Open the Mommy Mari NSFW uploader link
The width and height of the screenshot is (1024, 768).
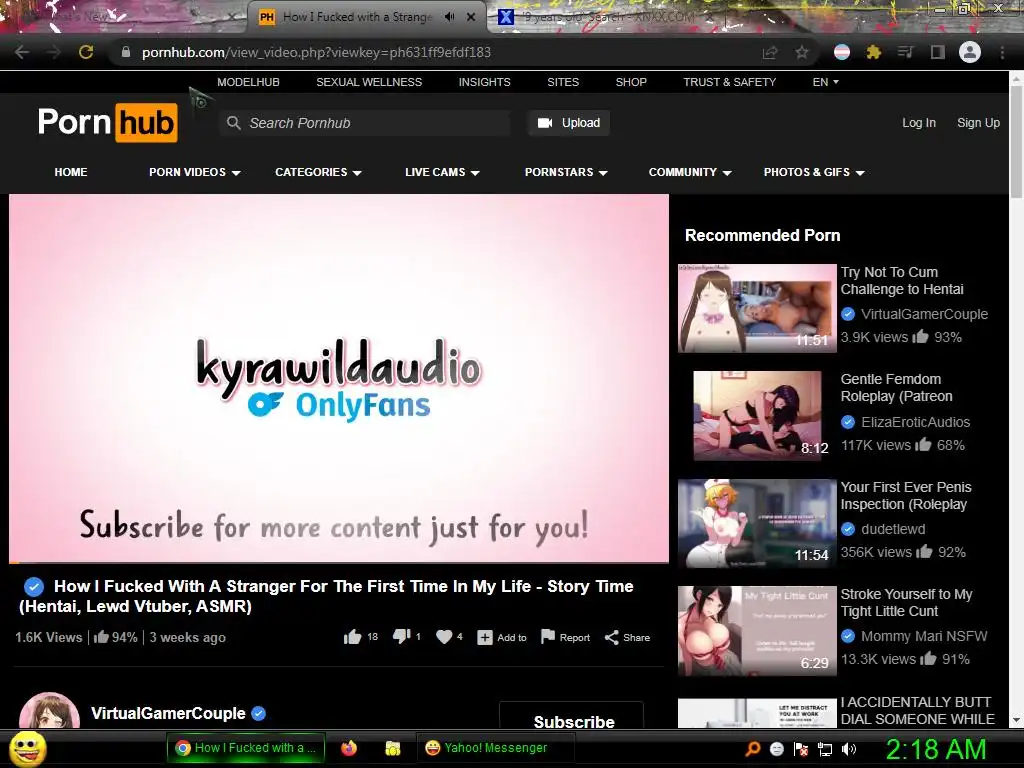[x=924, y=636]
